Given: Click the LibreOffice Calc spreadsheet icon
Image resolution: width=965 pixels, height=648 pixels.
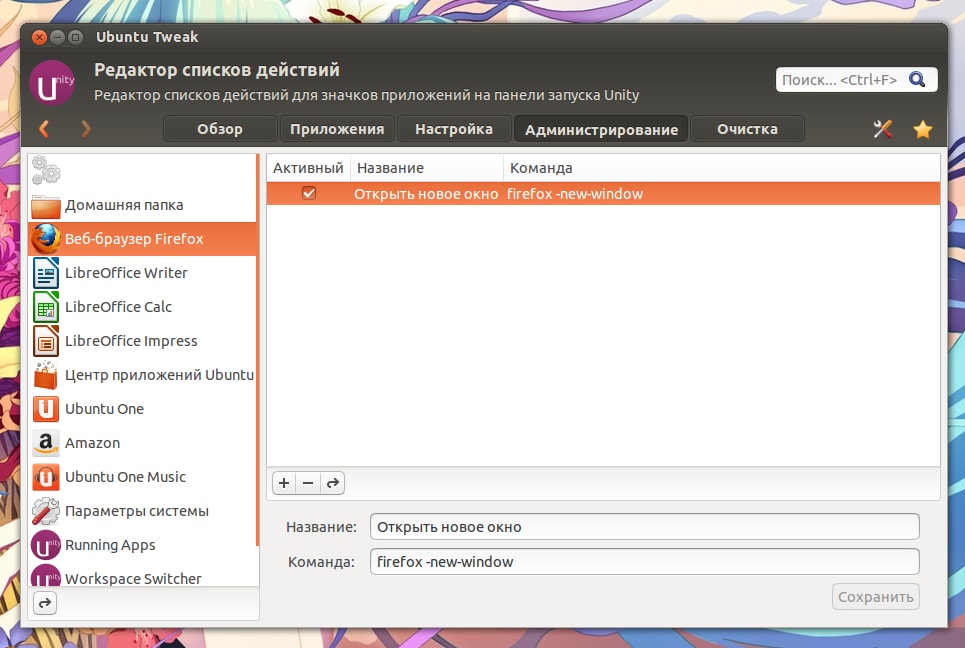Looking at the screenshot, I should [46, 307].
